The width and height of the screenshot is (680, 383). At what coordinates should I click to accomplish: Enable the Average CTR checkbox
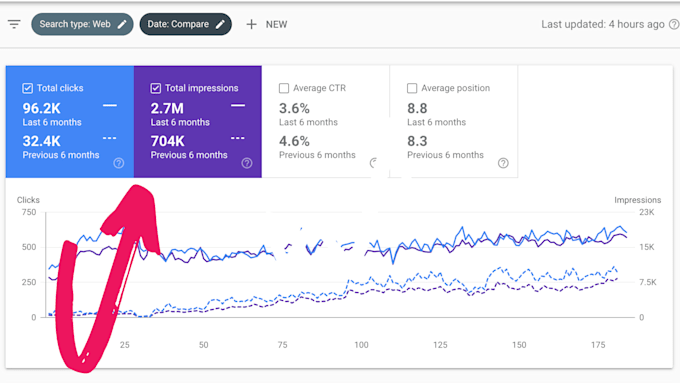[284, 88]
